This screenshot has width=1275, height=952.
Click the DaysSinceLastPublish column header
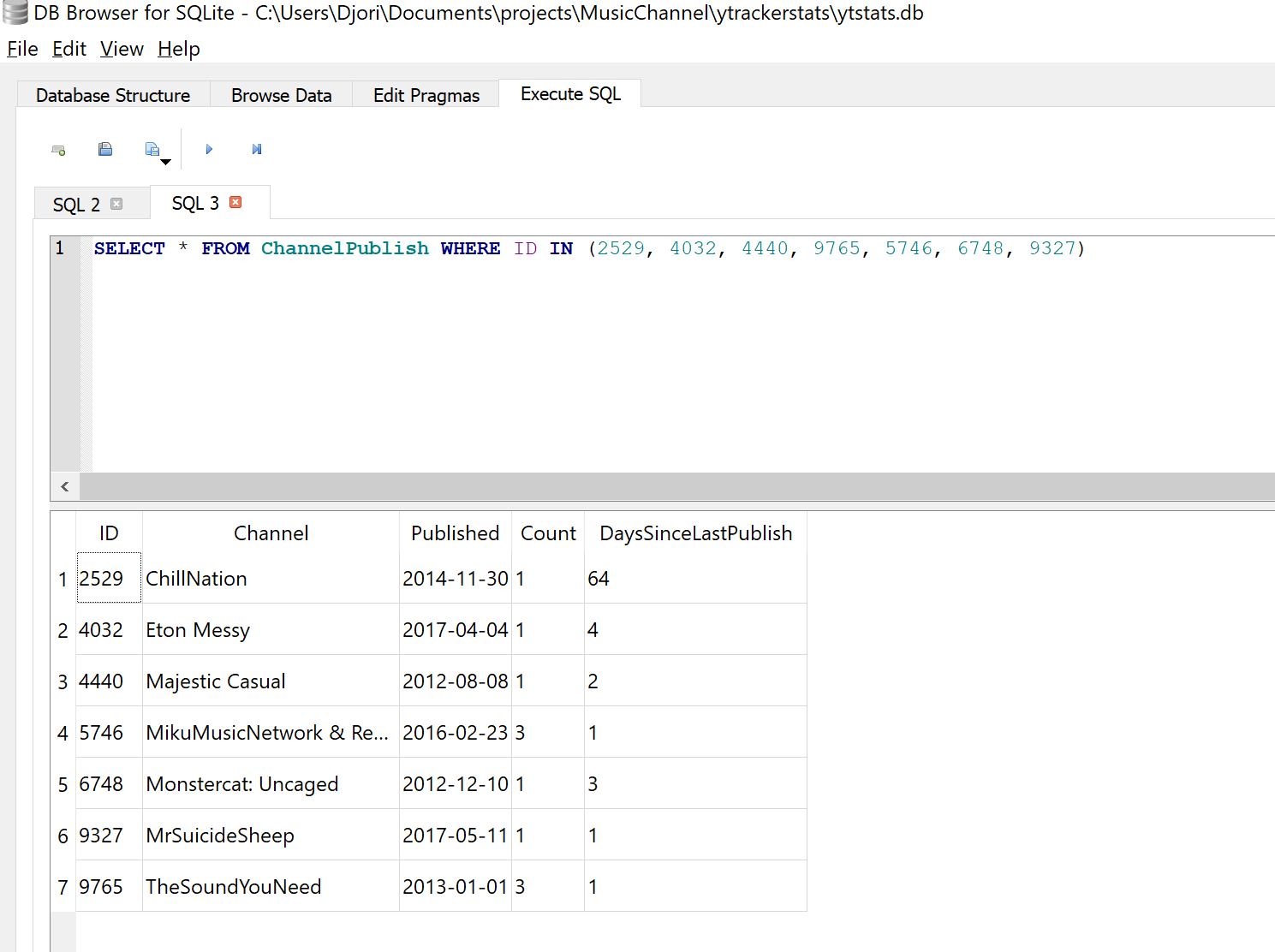click(x=695, y=533)
